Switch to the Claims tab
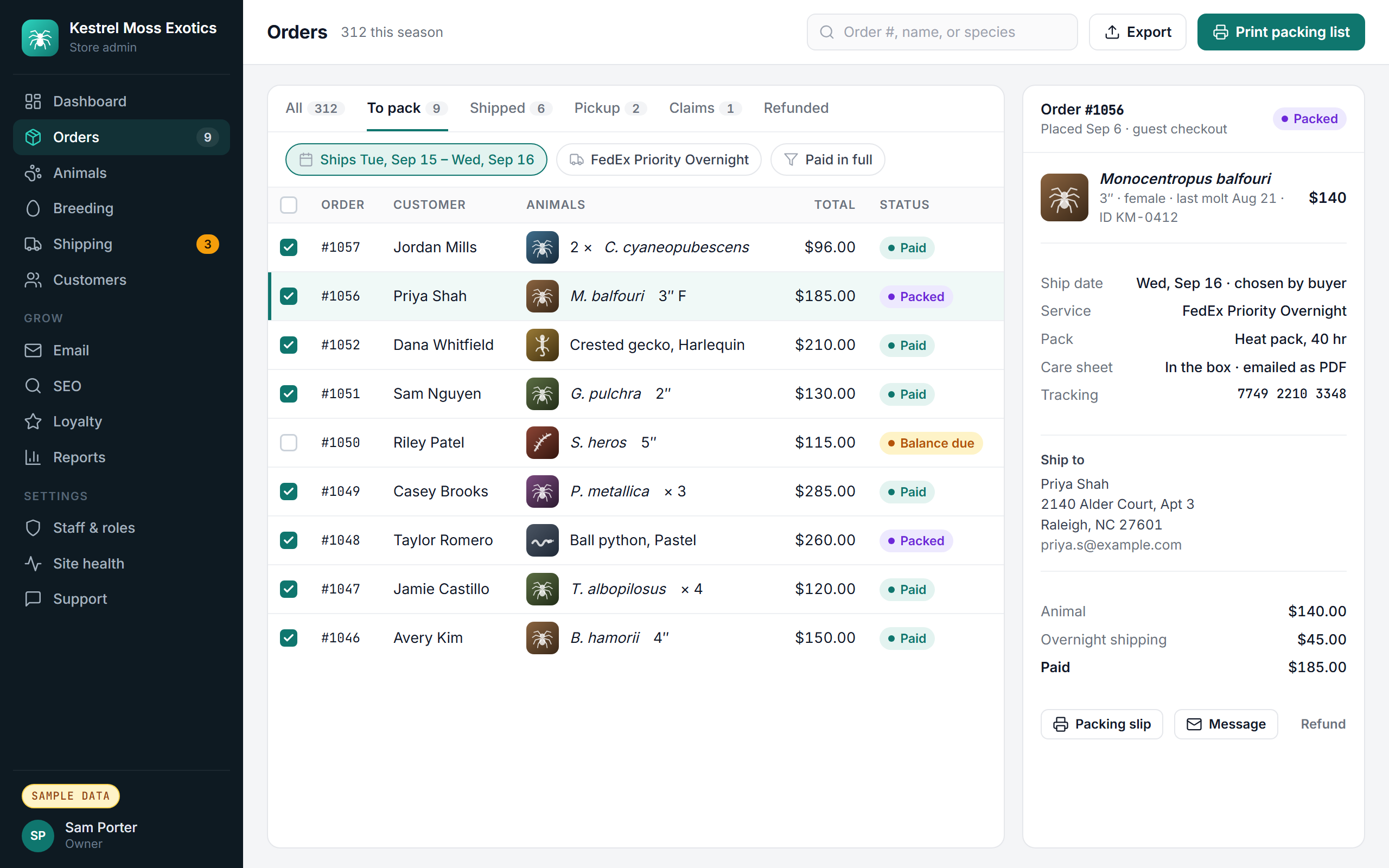 (705, 108)
